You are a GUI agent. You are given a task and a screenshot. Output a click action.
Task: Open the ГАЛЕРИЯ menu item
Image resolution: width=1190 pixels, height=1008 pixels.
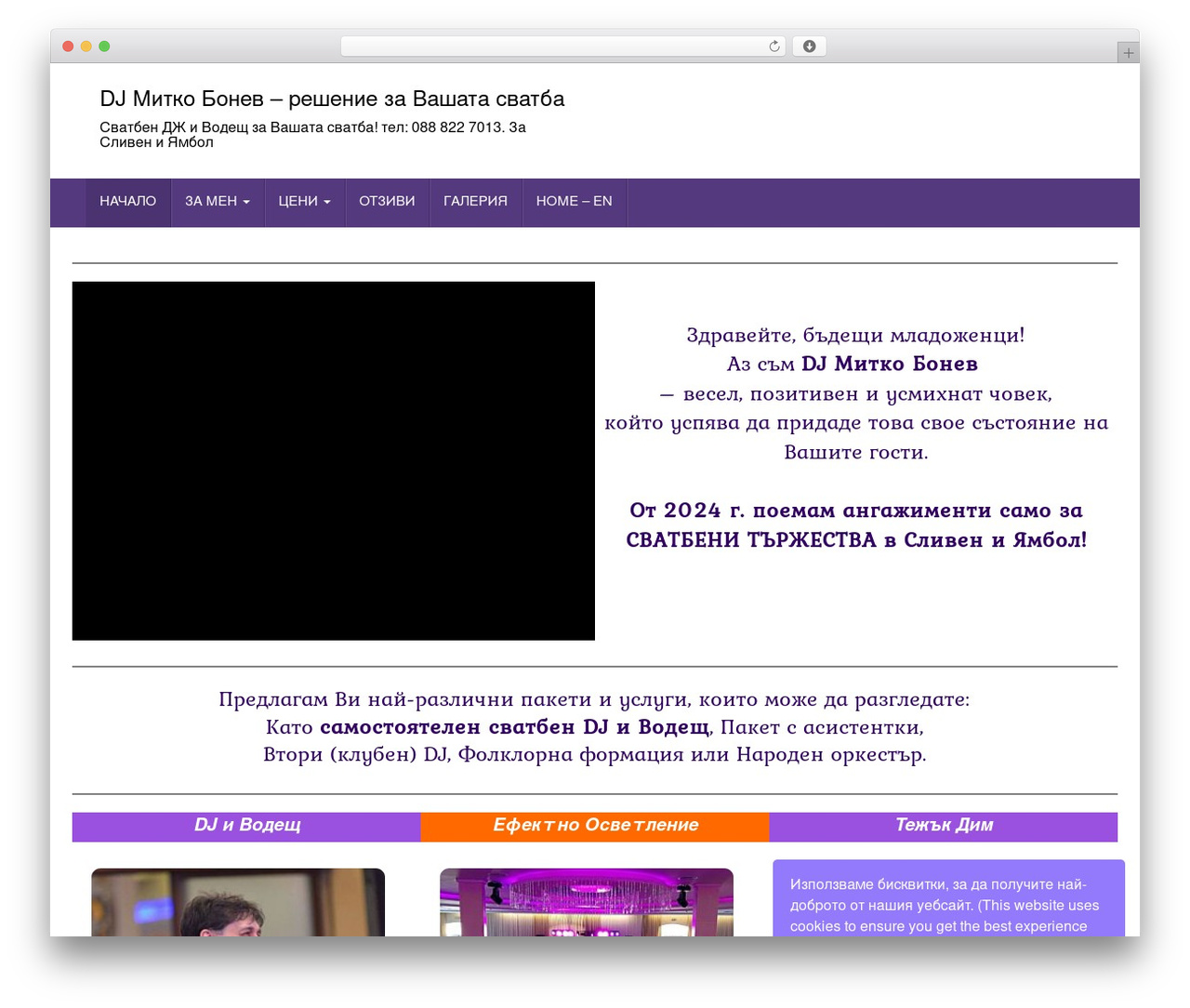click(x=476, y=201)
